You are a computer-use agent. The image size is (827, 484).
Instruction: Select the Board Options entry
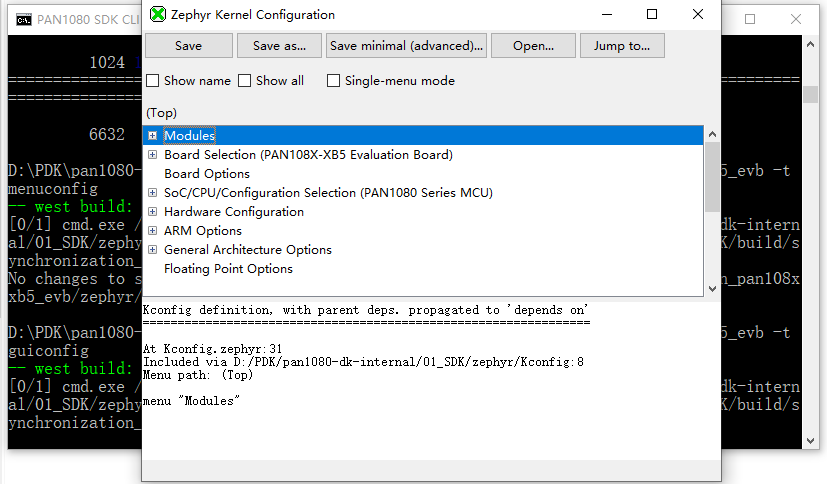(x=207, y=173)
